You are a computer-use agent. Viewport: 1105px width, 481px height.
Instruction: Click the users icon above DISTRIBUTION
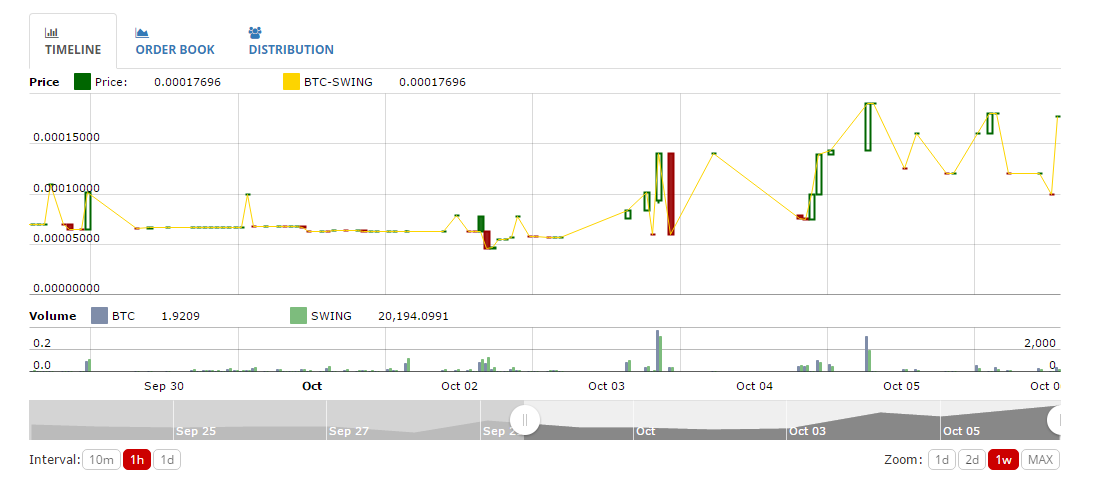point(254,32)
